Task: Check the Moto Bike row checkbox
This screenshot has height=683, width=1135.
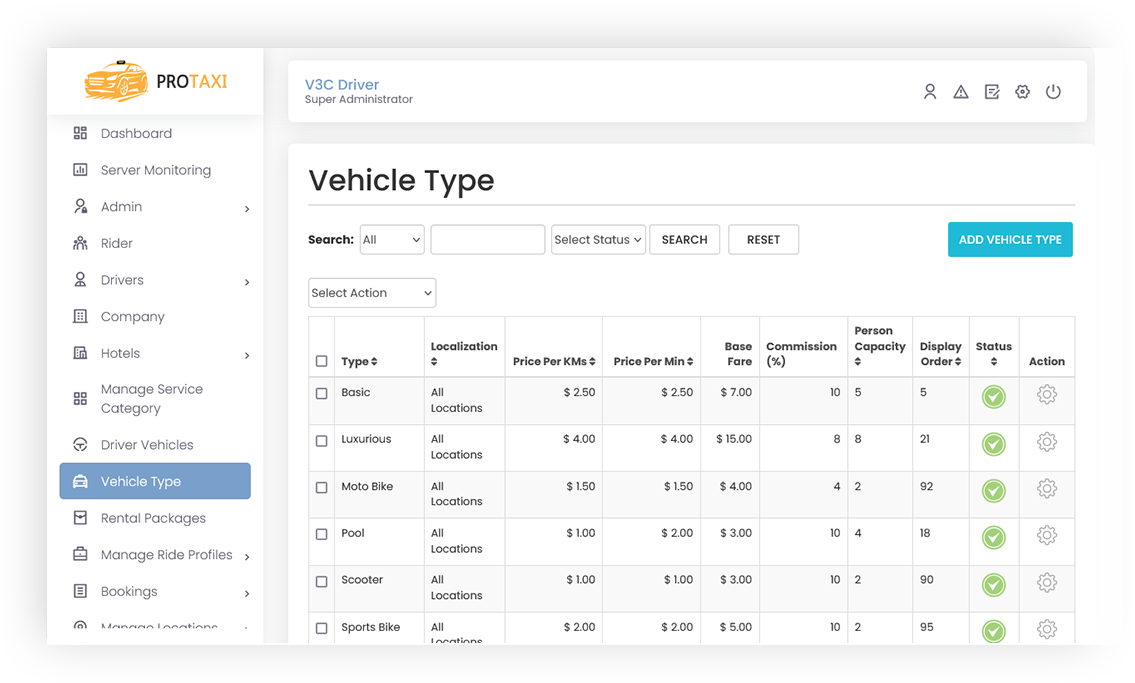Action: point(321,488)
